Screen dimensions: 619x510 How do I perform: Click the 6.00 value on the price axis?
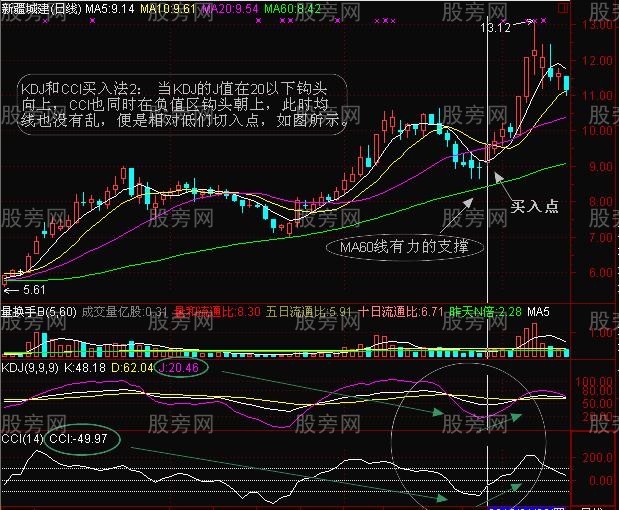[x=601, y=272]
